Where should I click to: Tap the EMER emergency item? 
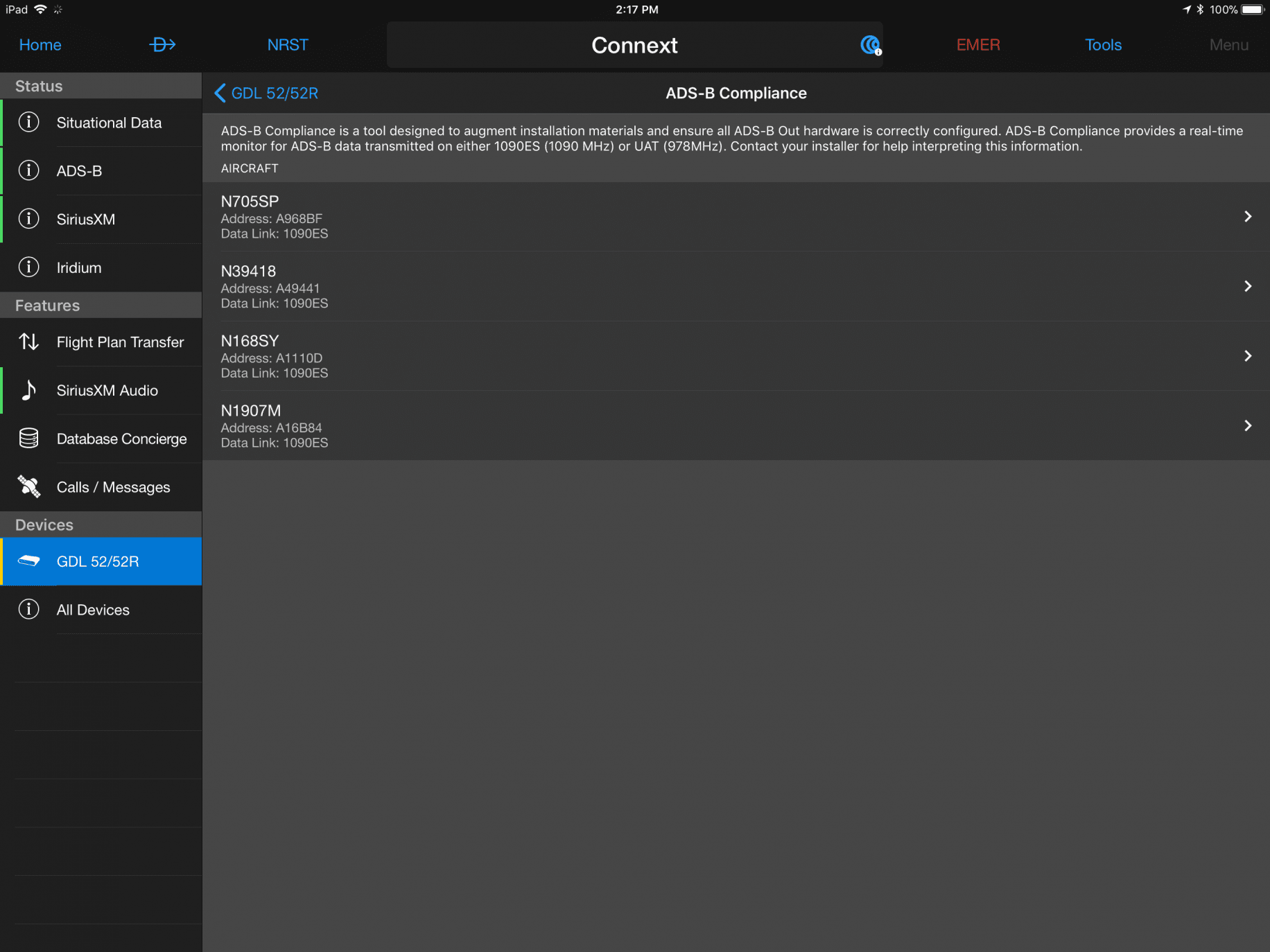coord(978,44)
